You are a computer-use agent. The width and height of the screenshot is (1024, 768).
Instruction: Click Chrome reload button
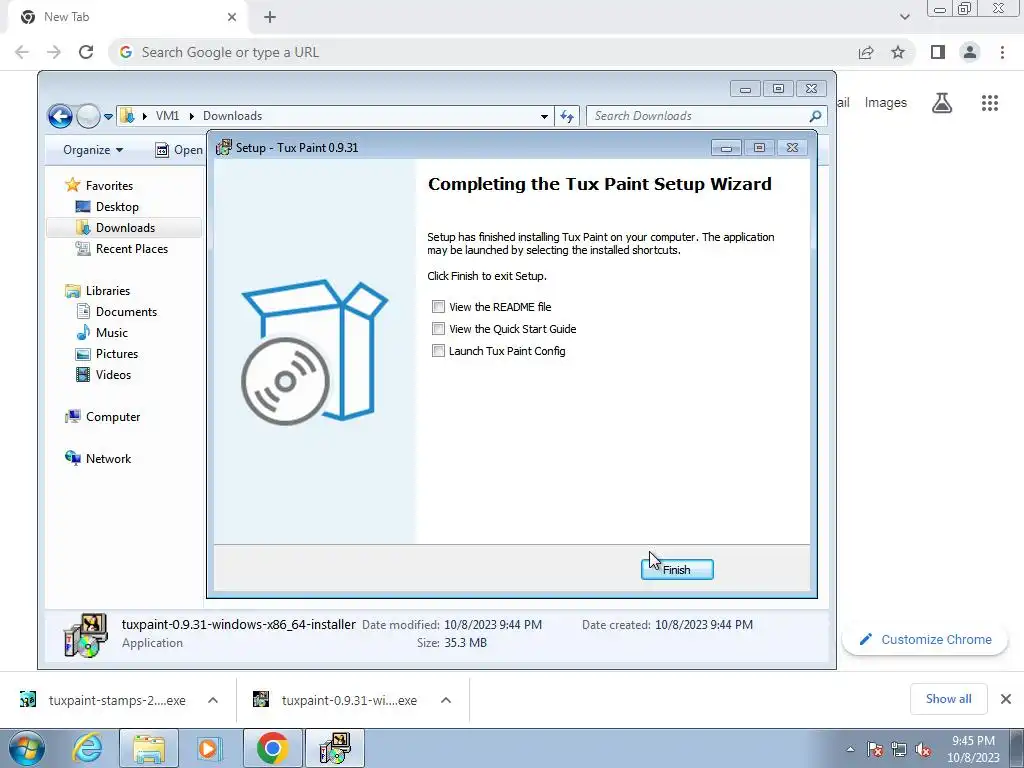coord(86,52)
